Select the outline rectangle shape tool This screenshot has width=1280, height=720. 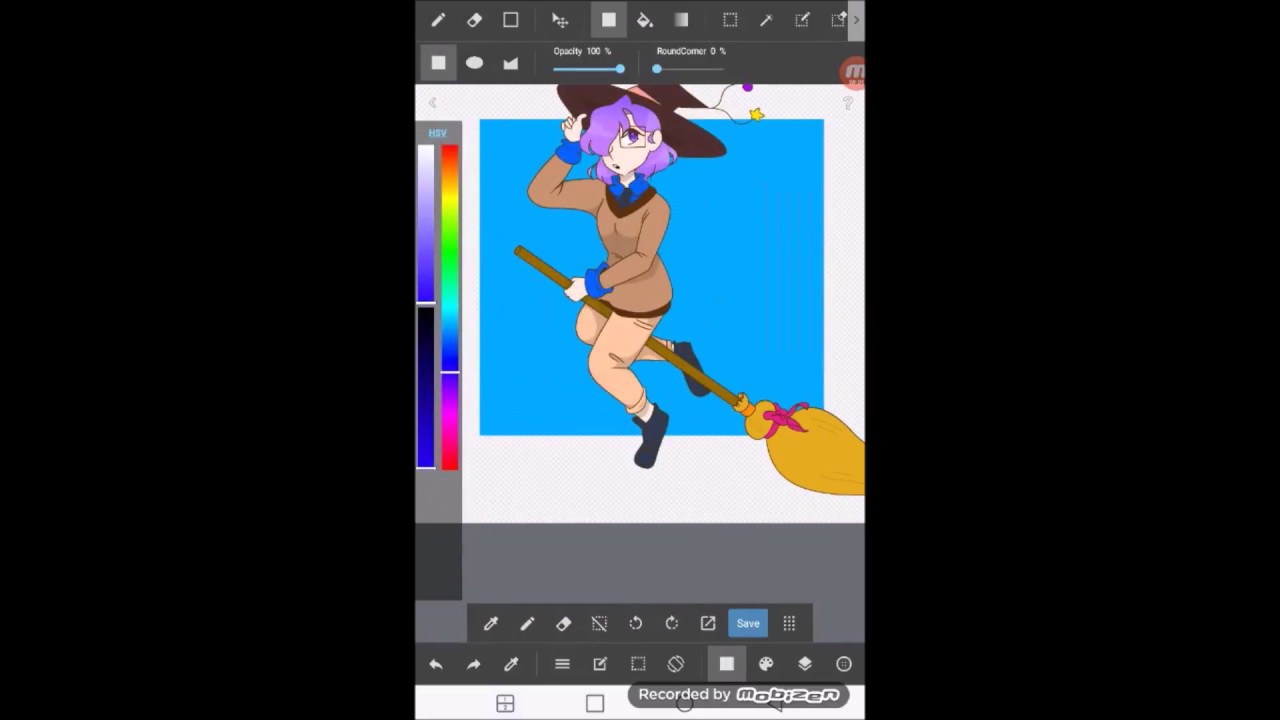(510, 20)
